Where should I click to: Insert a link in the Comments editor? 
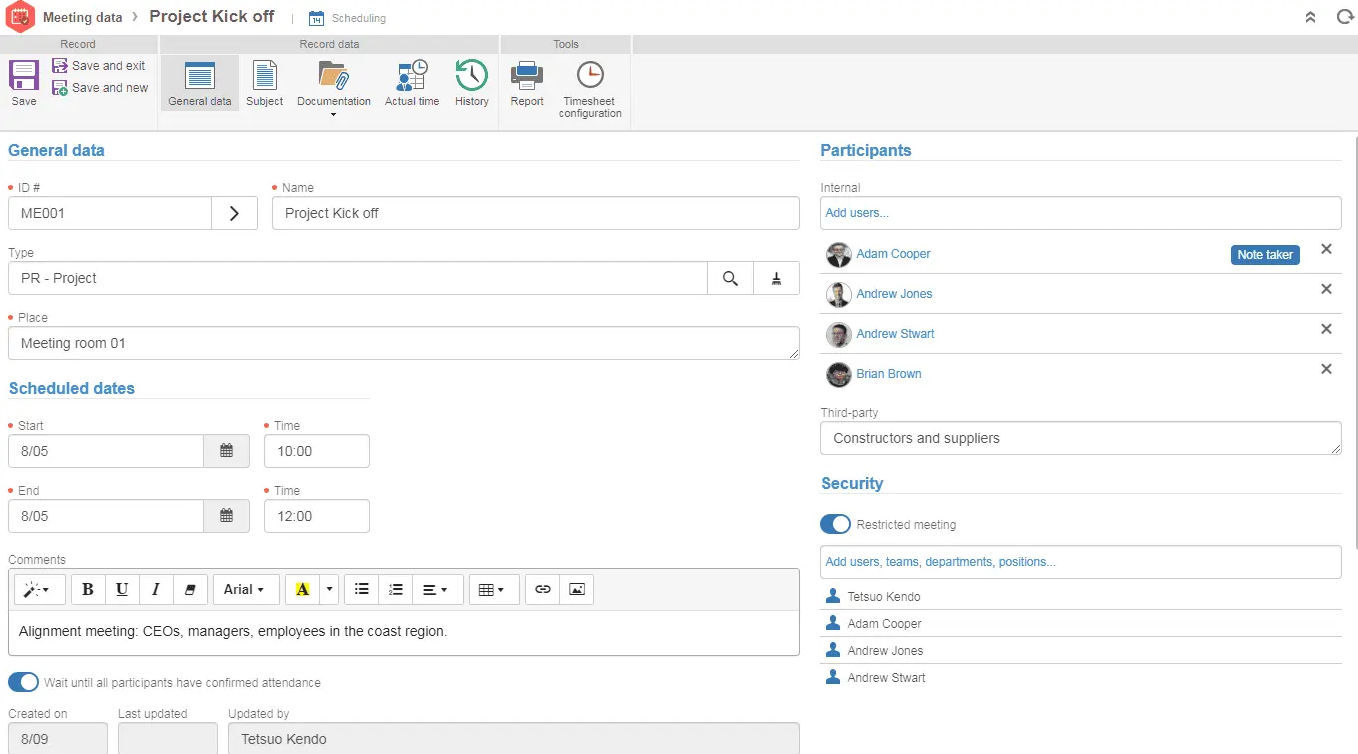point(542,589)
